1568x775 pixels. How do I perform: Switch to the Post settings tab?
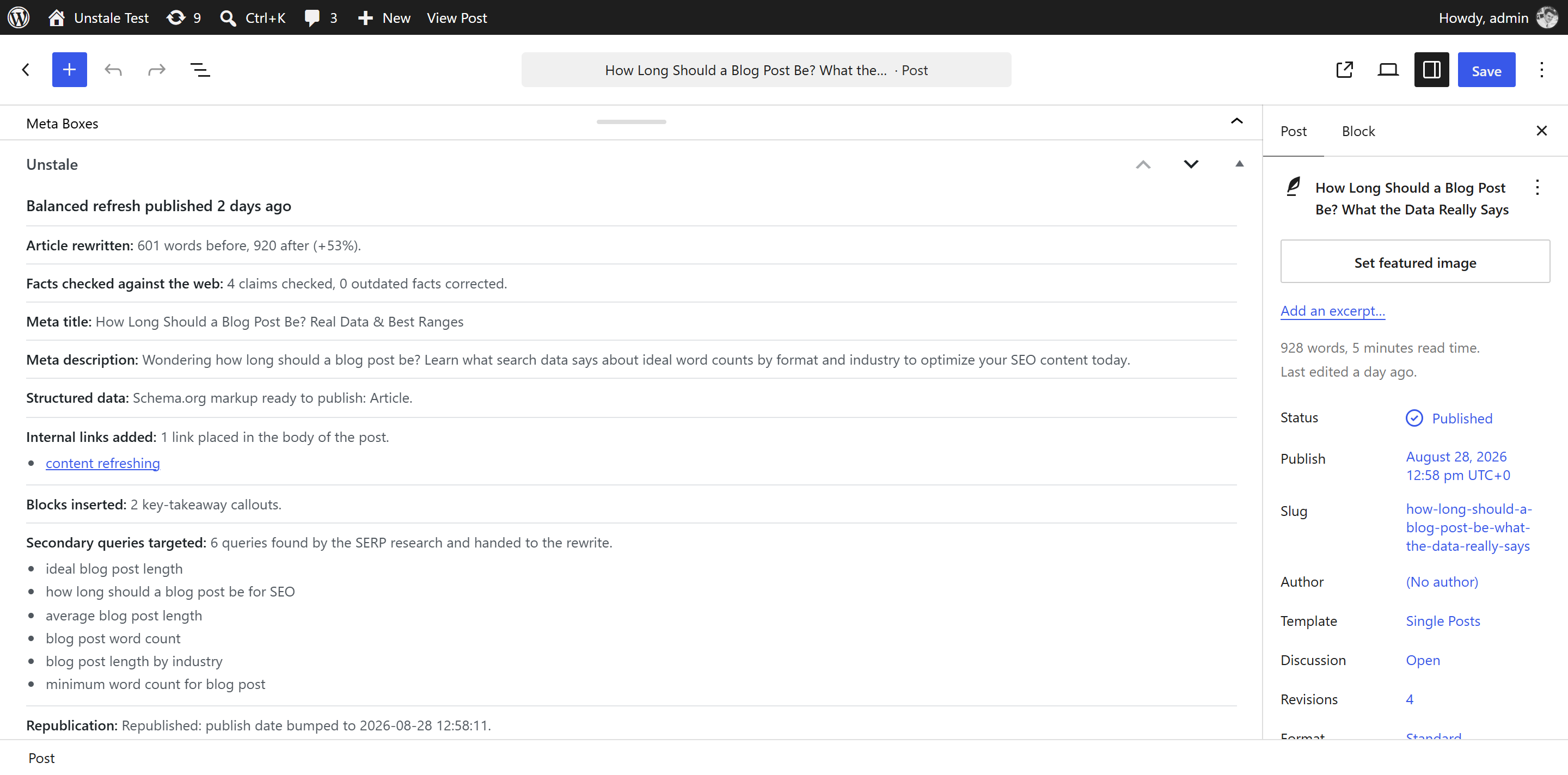[x=1293, y=131]
